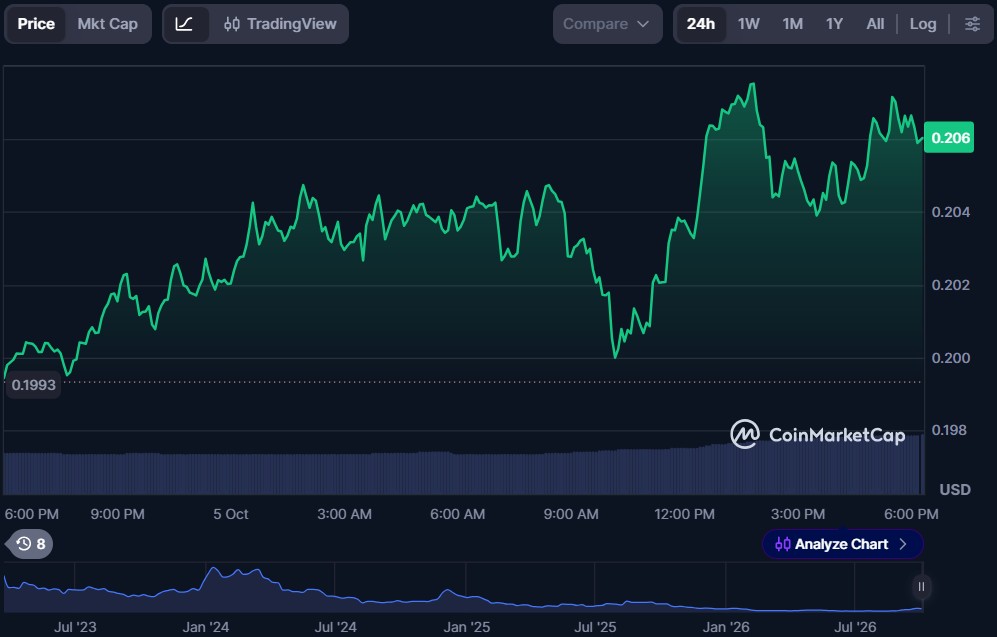Viewport: 997px width, 637px height.
Task: Toggle the Log scale option
Action: click(x=923, y=24)
